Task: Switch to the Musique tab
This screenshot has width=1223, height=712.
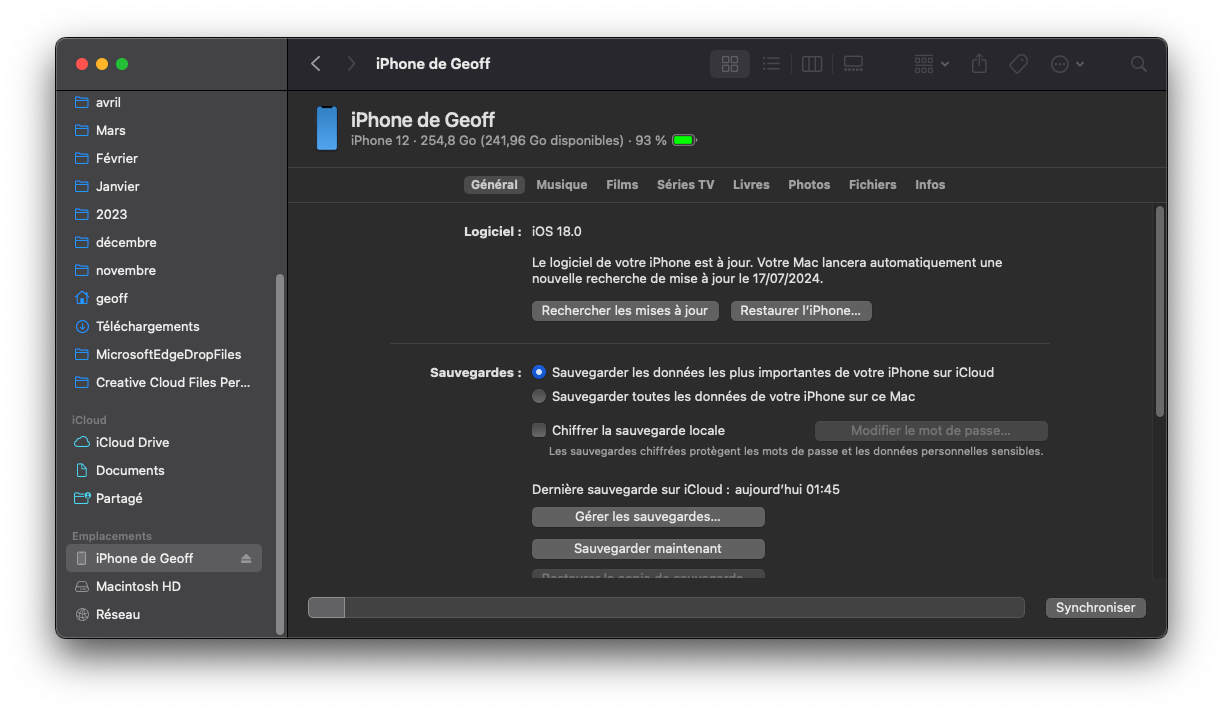Action: (x=562, y=185)
